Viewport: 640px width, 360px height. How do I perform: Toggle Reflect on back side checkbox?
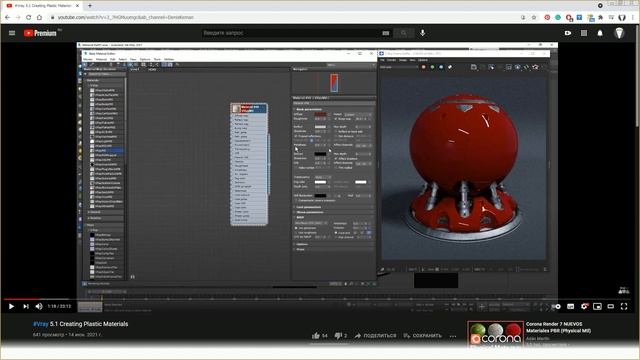[336, 131]
